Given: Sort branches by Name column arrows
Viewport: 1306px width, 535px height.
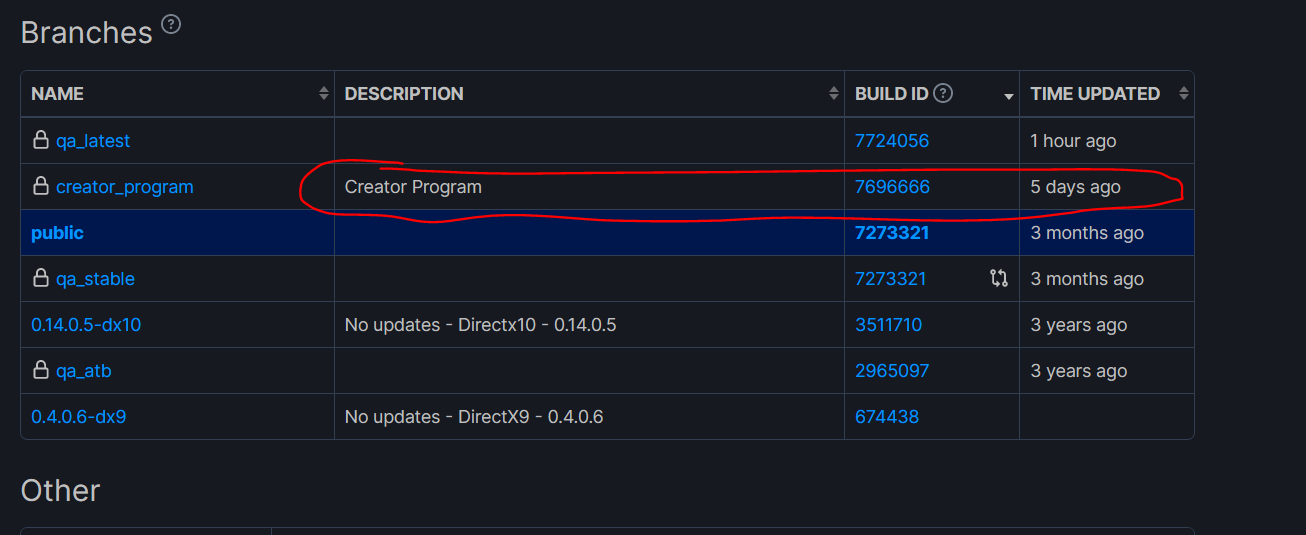Looking at the screenshot, I should pos(323,94).
